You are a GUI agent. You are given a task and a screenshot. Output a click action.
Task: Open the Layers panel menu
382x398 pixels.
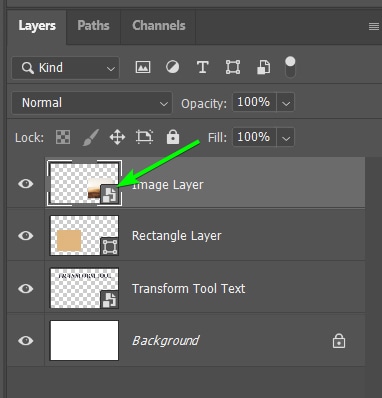374,26
